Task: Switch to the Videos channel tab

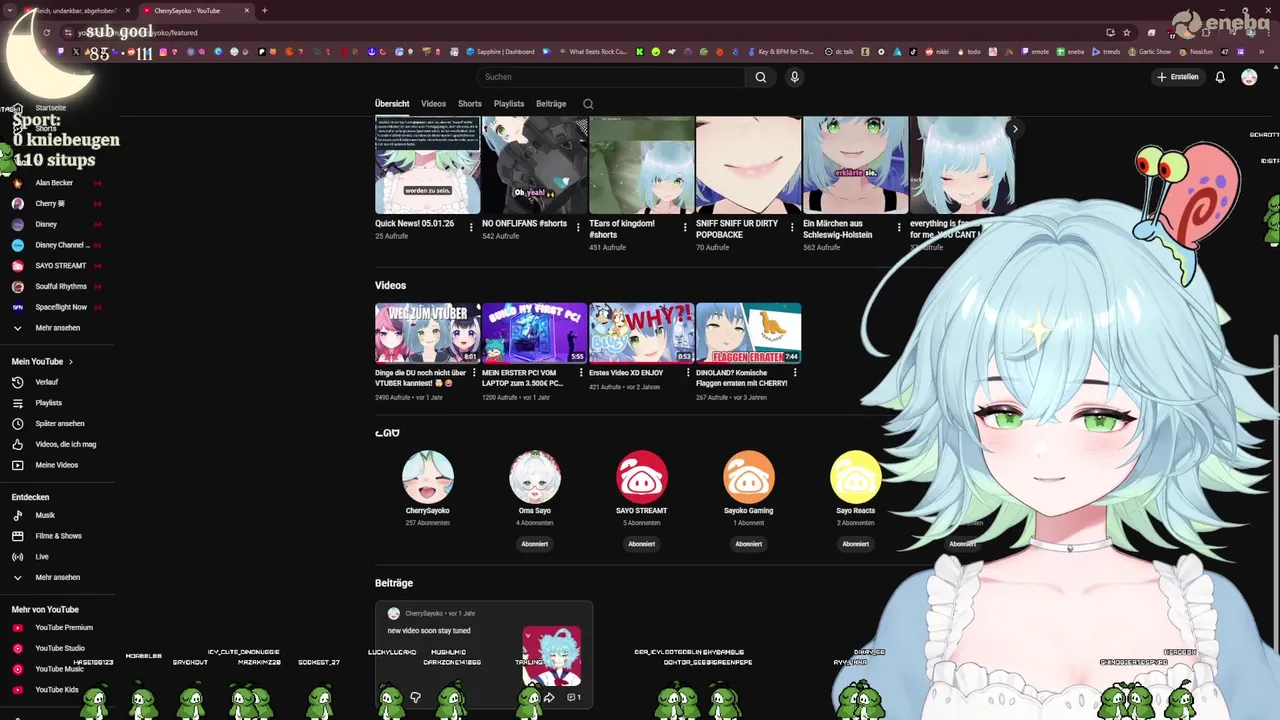Action: point(433,104)
